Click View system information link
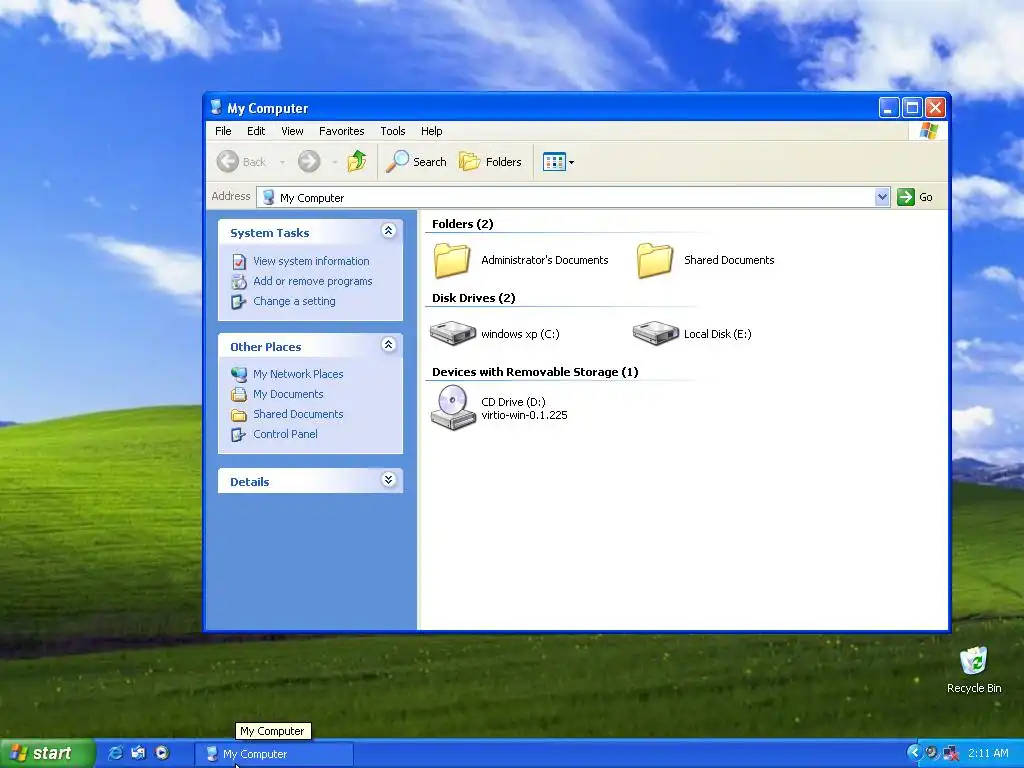Screen dimensions: 1024x768 click(311, 261)
